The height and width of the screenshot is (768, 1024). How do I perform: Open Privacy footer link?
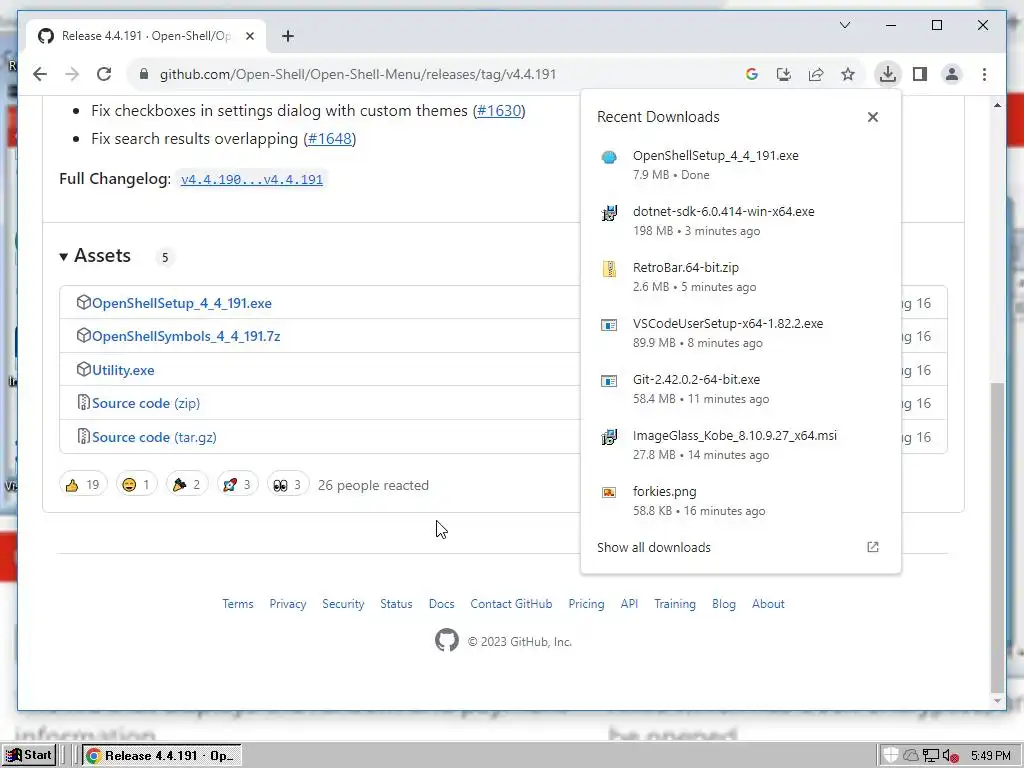[x=288, y=604]
